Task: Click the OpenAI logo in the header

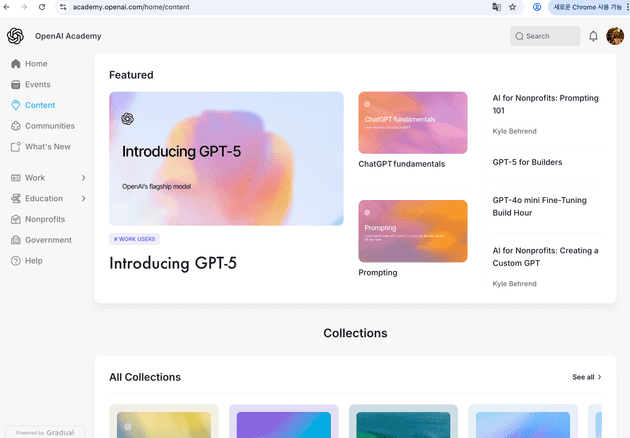Action: pos(15,36)
